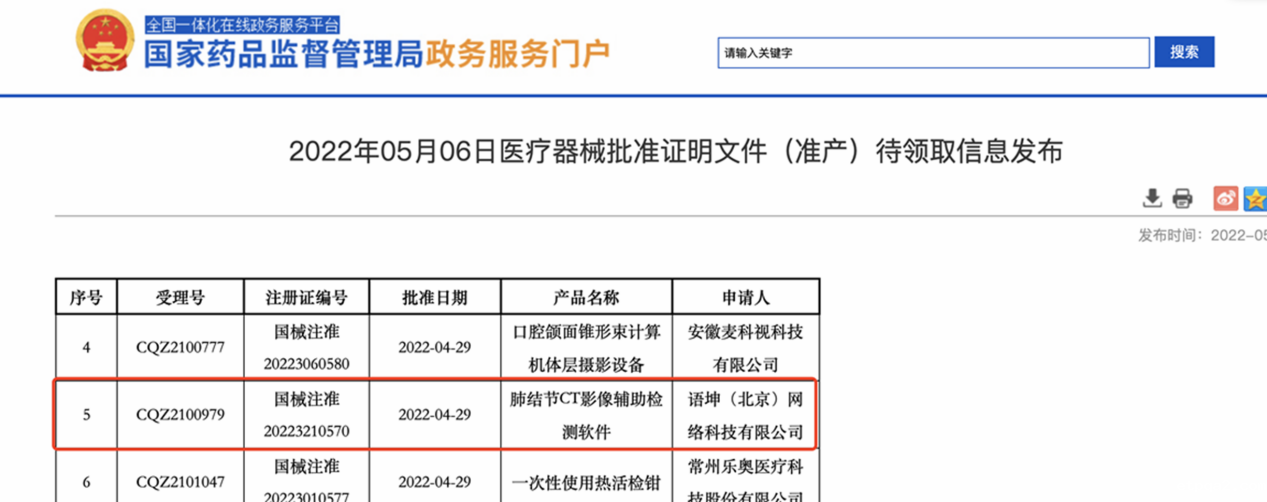Viewport: 1267px width, 502px height.
Task: Click the 序号 column header
Action: (86, 297)
